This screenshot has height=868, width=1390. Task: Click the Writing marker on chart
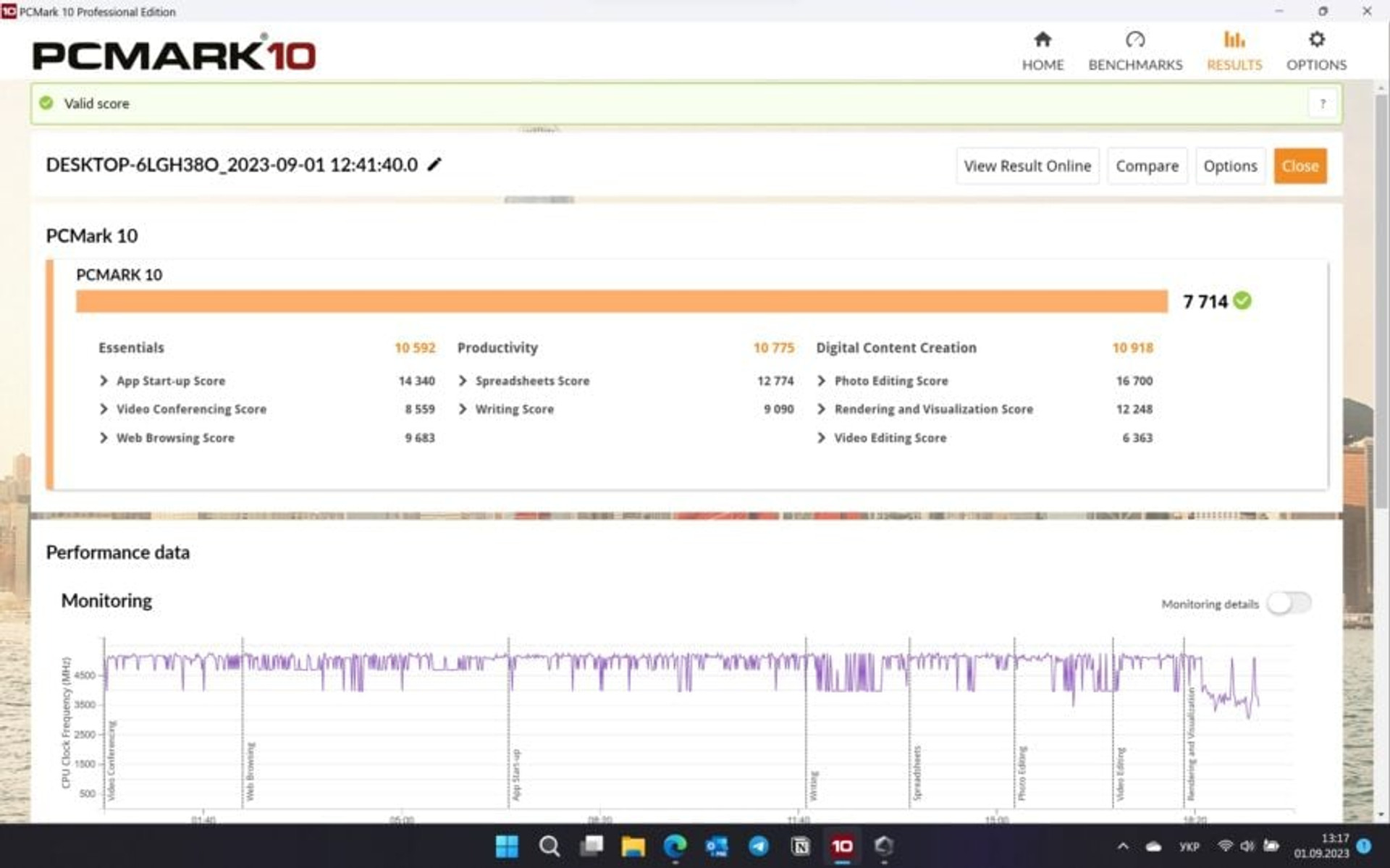coord(814,785)
